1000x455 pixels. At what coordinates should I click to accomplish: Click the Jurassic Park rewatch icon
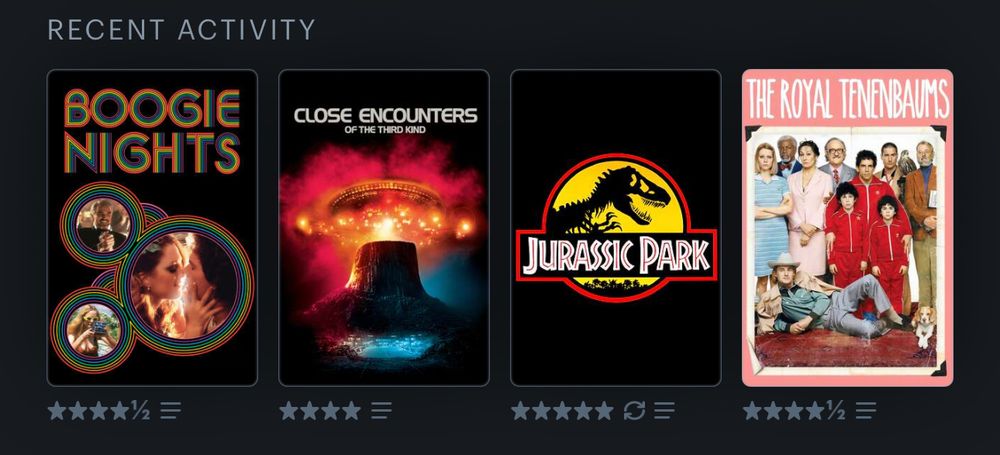pyautogui.click(x=635, y=410)
